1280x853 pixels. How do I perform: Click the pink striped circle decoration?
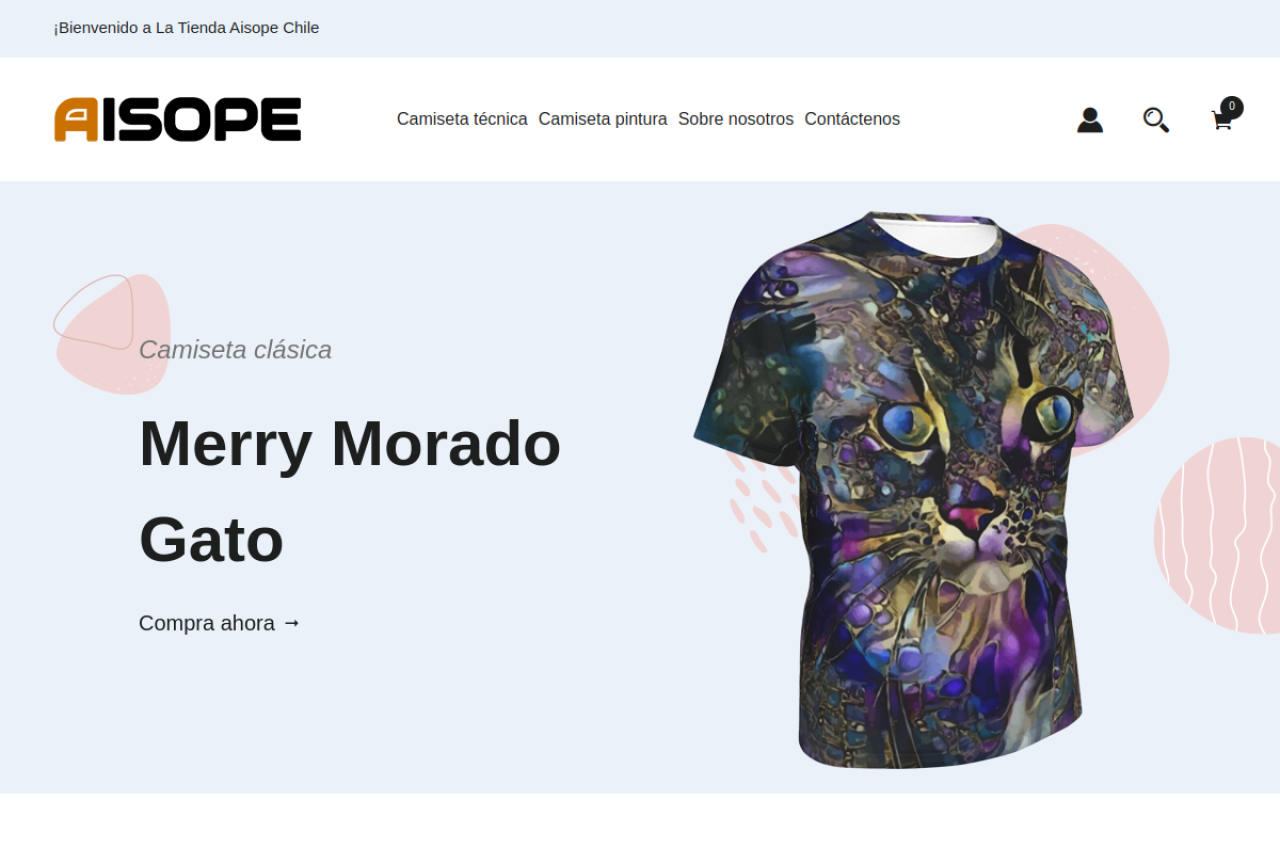click(1217, 535)
